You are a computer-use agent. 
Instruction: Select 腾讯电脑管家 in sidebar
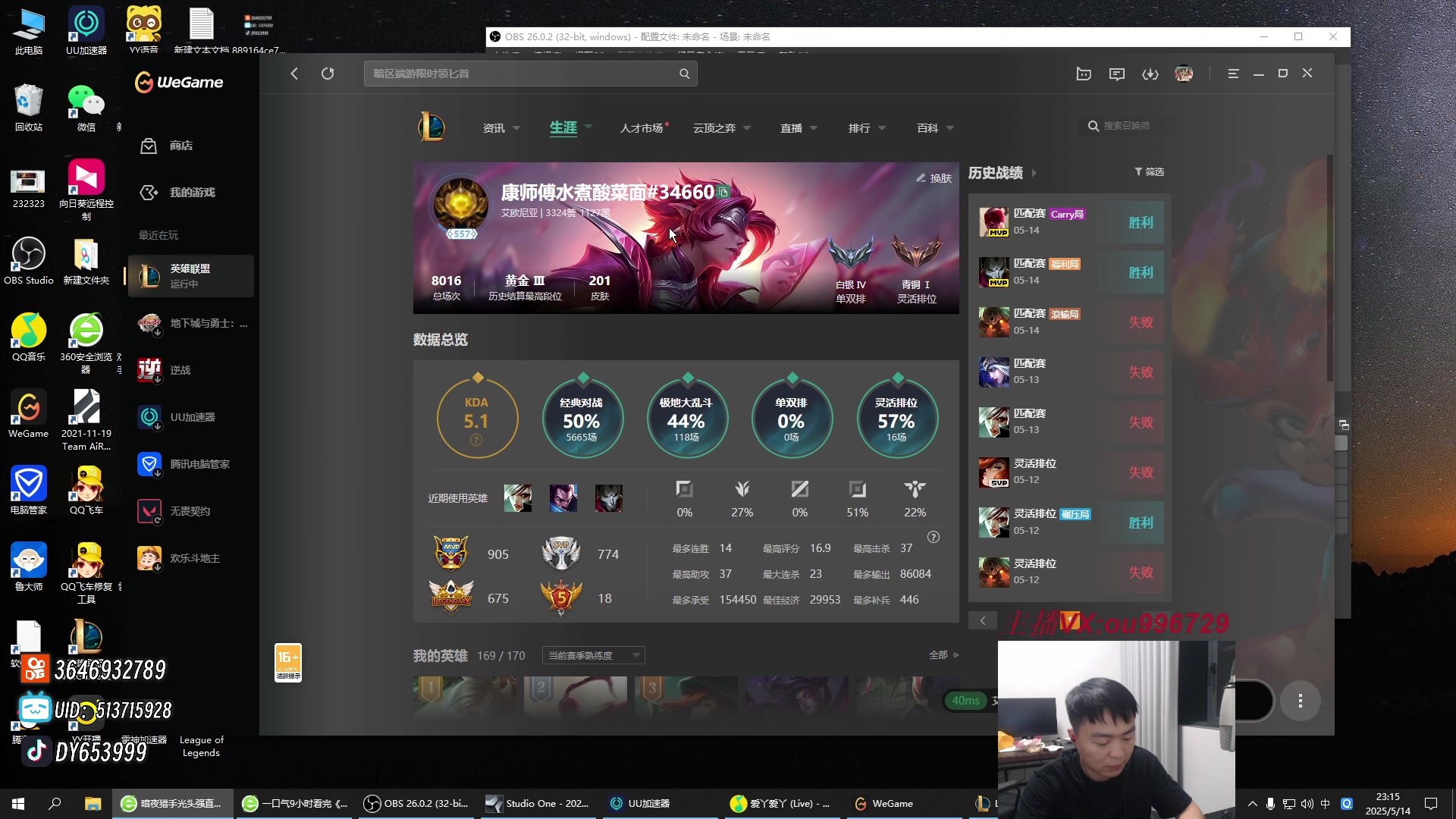190,464
